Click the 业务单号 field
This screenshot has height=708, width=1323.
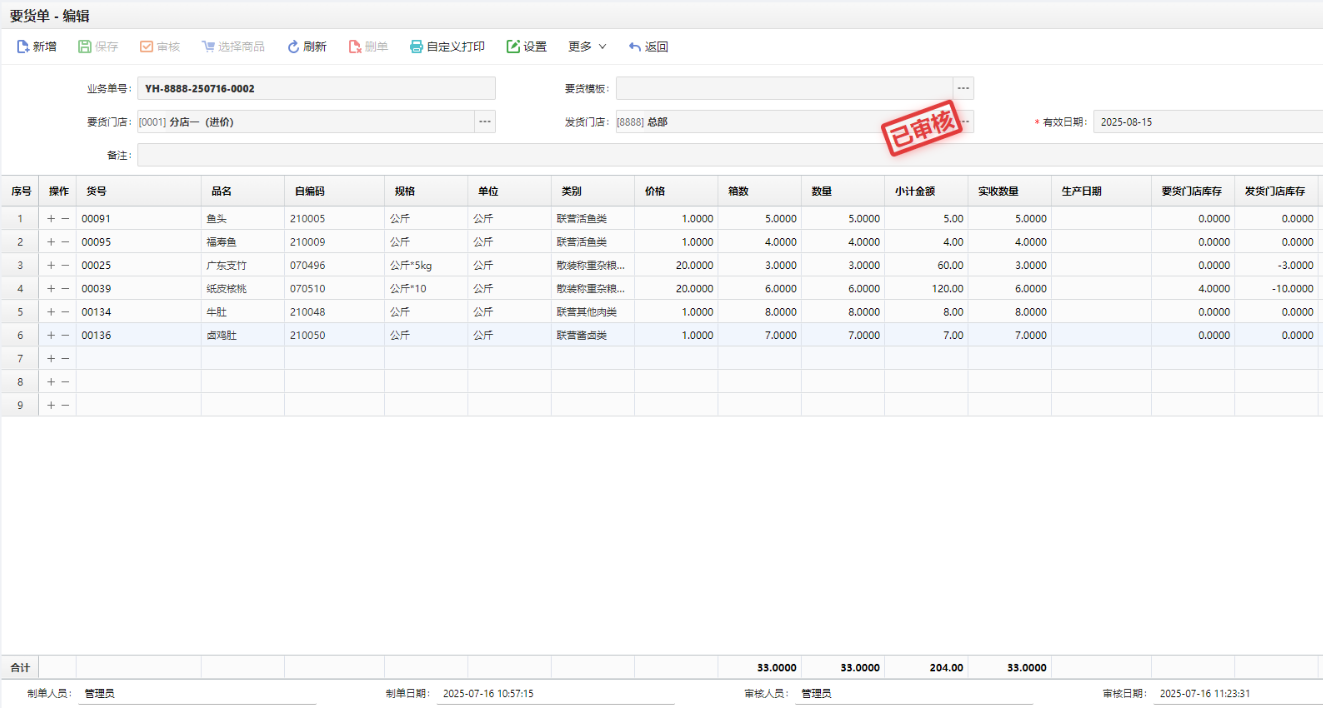pyautogui.click(x=316, y=88)
